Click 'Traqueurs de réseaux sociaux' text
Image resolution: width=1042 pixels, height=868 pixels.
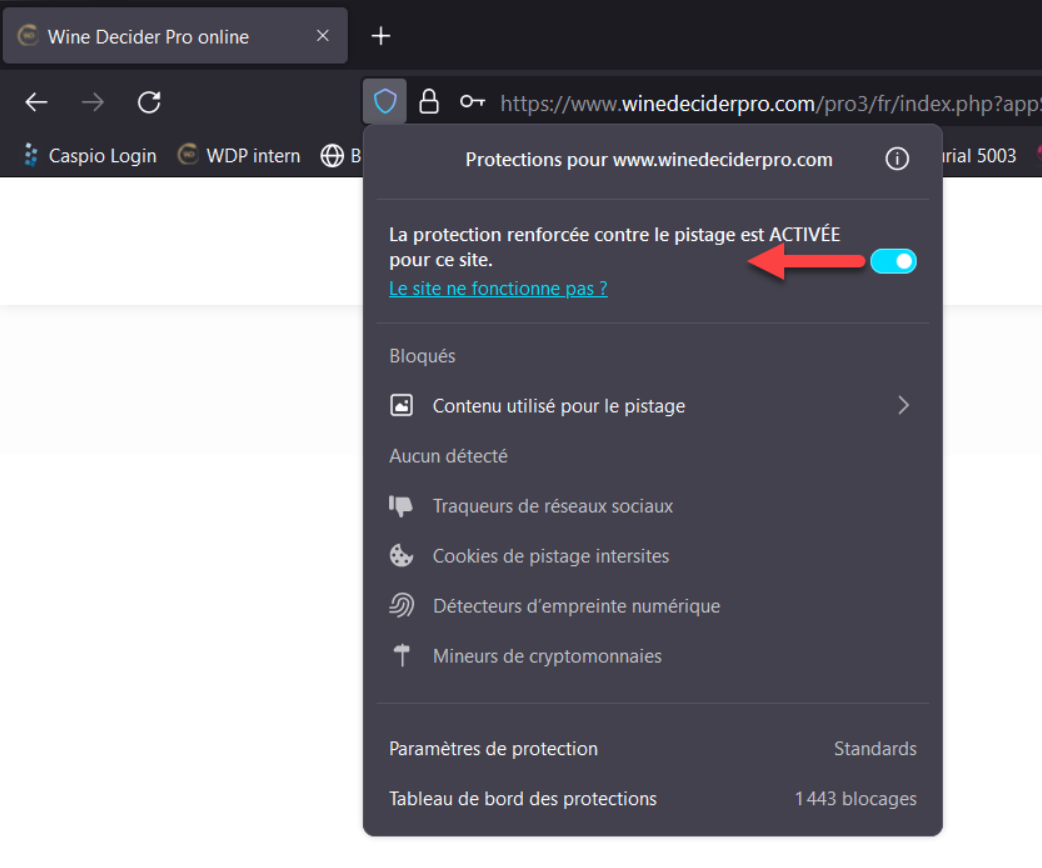[553, 506]
